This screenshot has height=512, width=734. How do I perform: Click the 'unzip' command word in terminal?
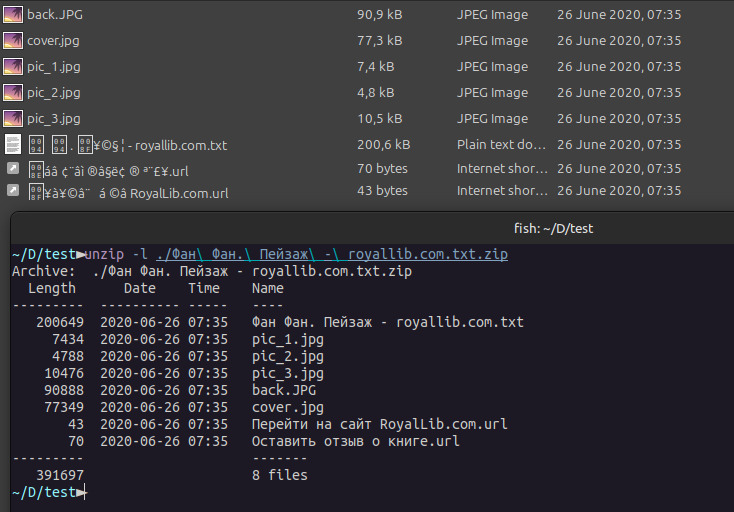coord(104,254)
